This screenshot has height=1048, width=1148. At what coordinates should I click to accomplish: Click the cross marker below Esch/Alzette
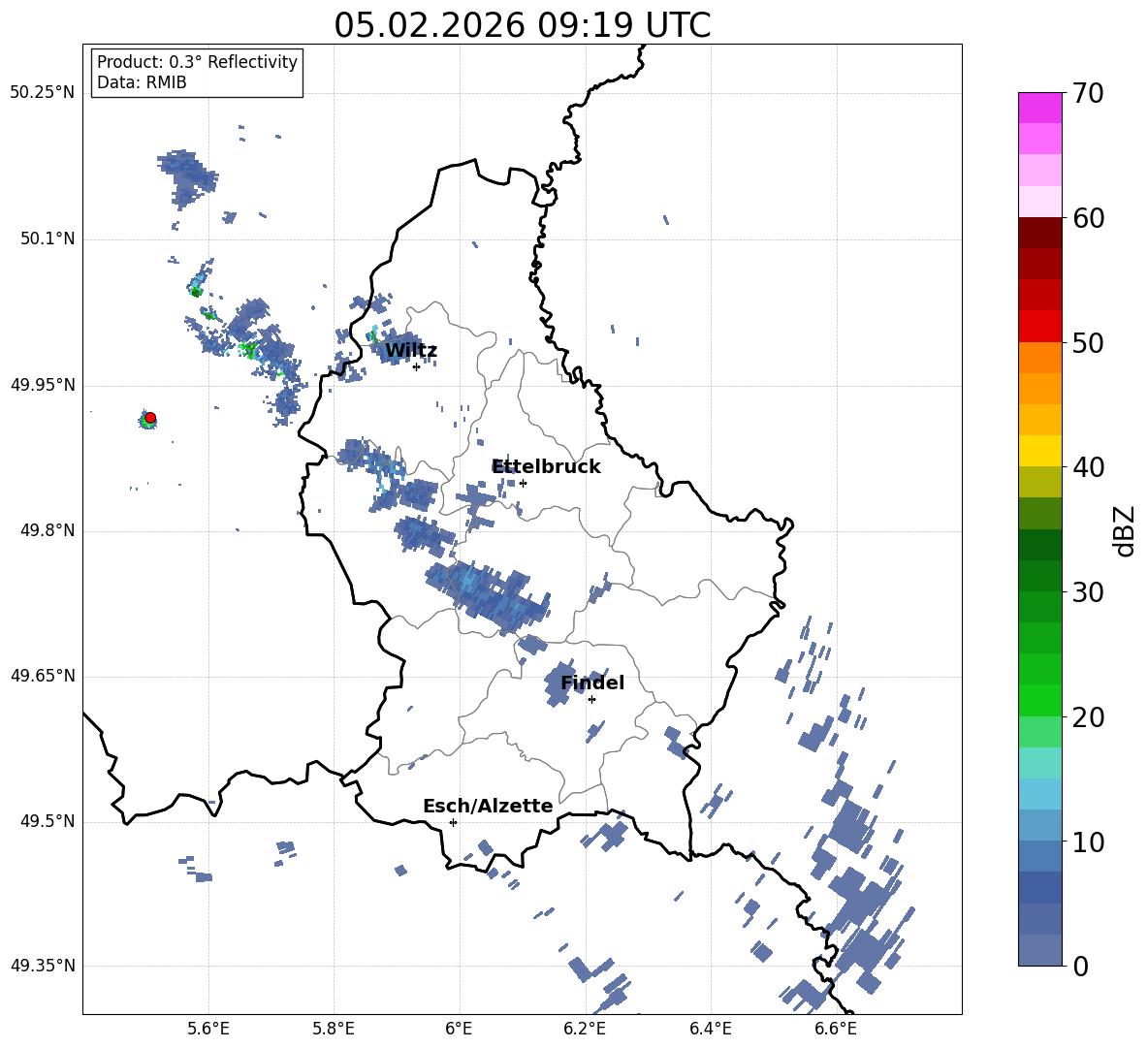coord(453,822)
